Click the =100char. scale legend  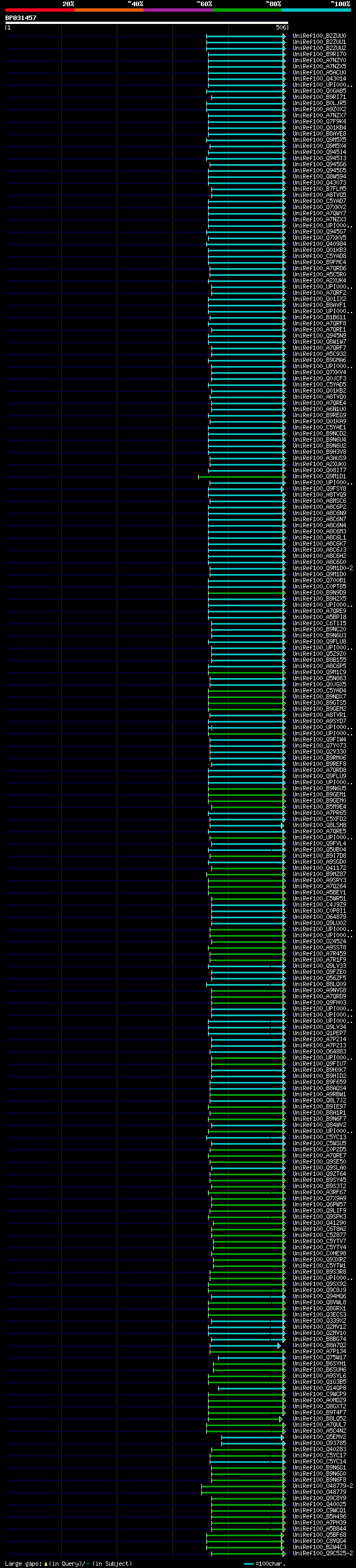click(265, 1564)
